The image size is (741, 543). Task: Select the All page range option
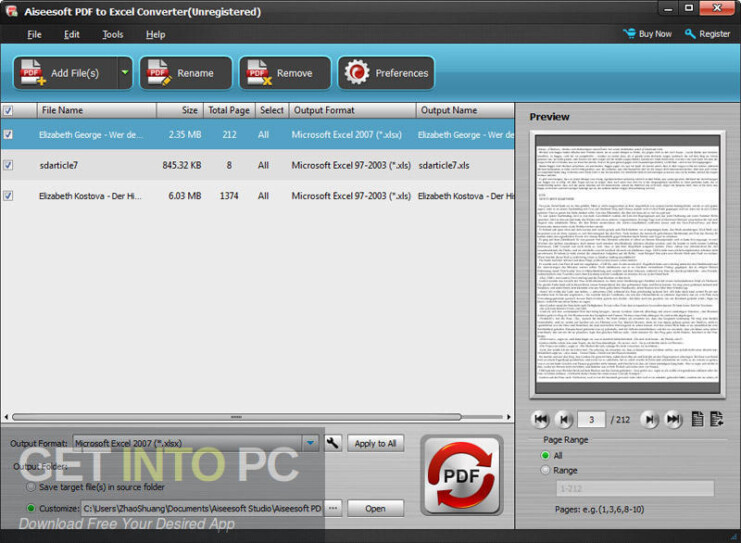(x=545, y=455)
